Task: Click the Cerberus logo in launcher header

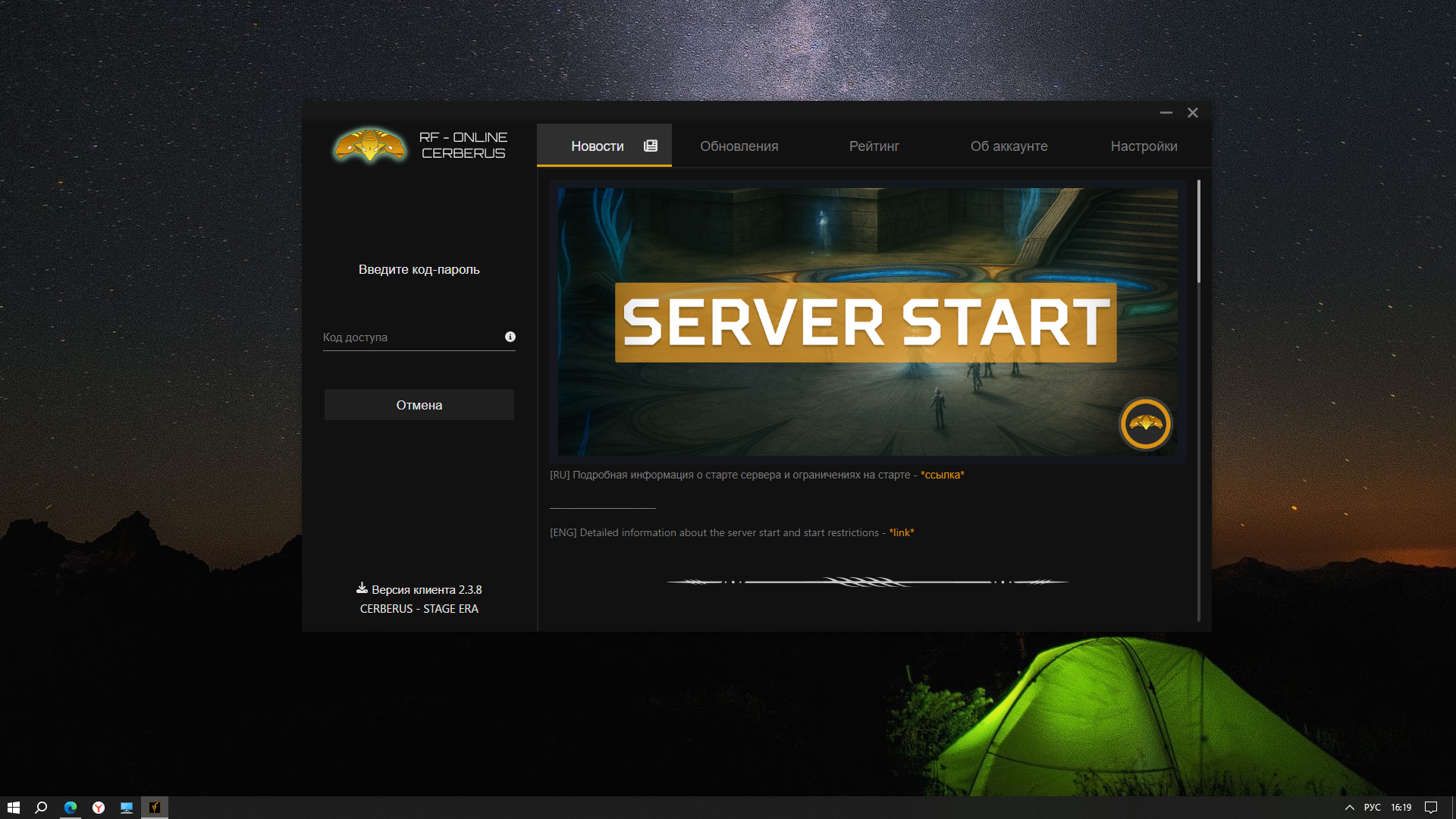Action: pyautogui.click(x=370, y=146)
